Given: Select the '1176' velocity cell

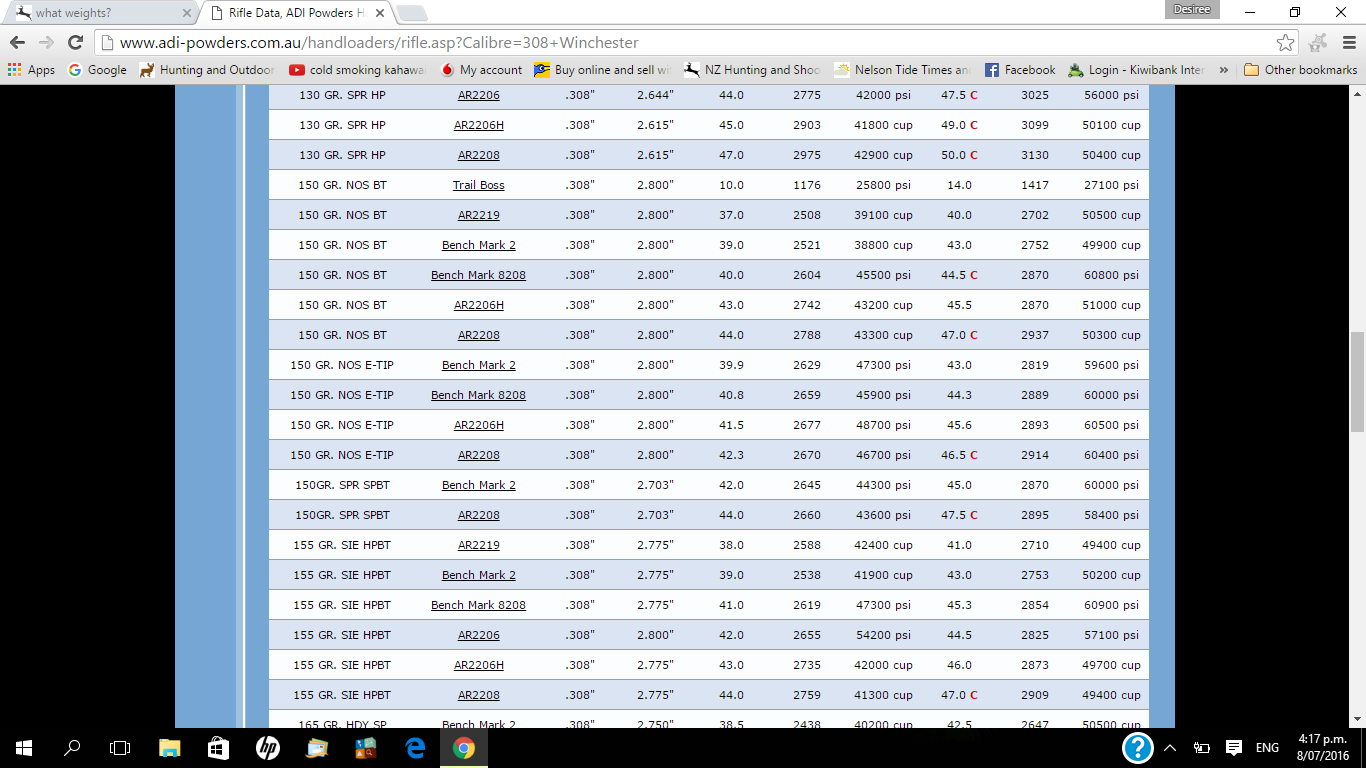Looking at the screenshot, I should point(806,185).
